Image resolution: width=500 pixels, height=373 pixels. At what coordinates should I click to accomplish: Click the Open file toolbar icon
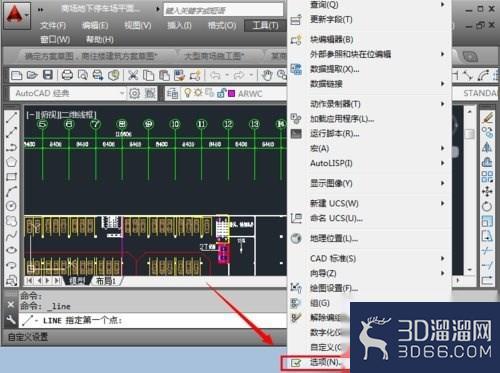[x=32, y=75]
